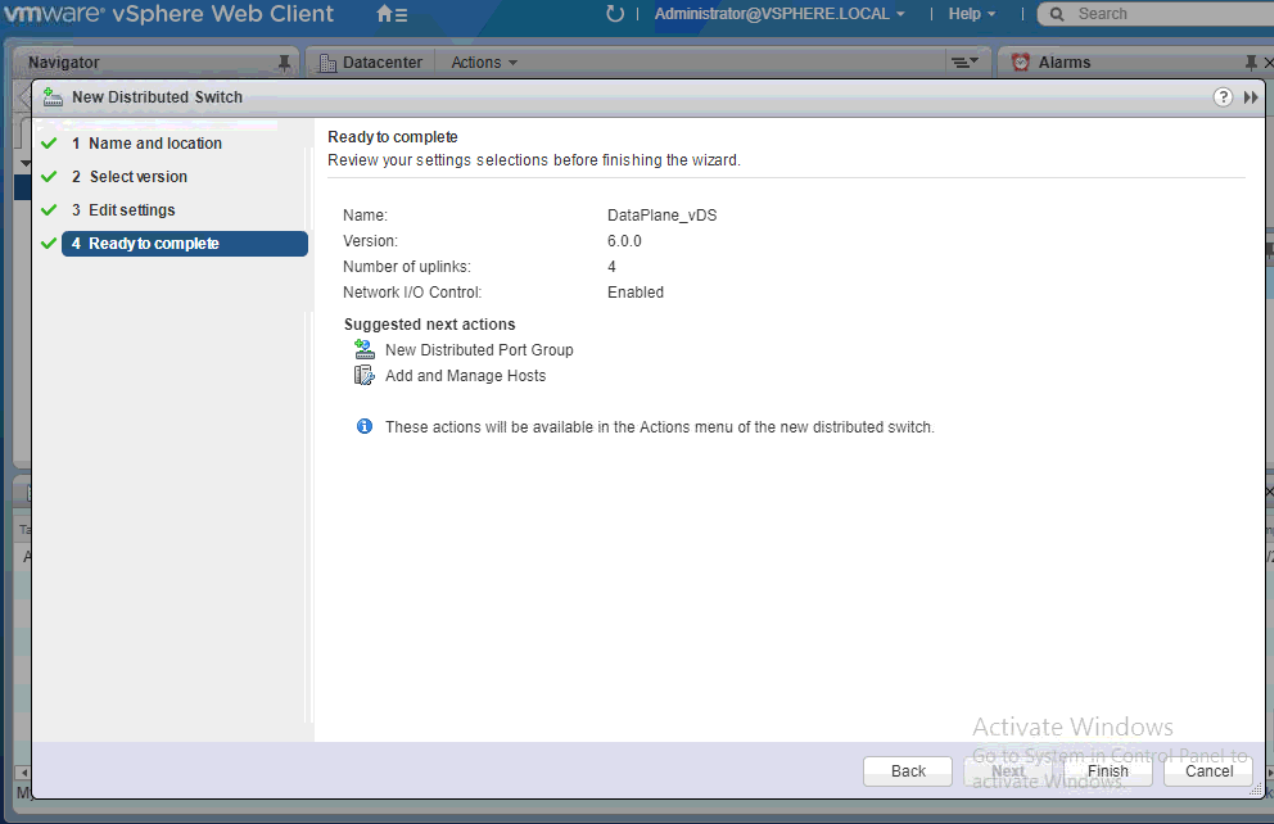Click the Network I/O Control Enabled value
1274x824 pixels.
tap(635, 292)
